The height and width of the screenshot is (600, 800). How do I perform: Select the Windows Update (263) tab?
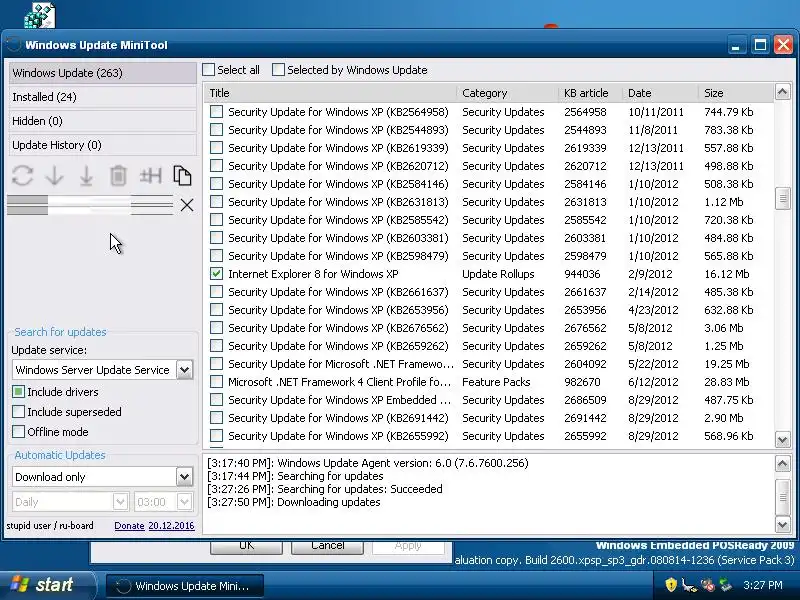[x=103, y=73]
